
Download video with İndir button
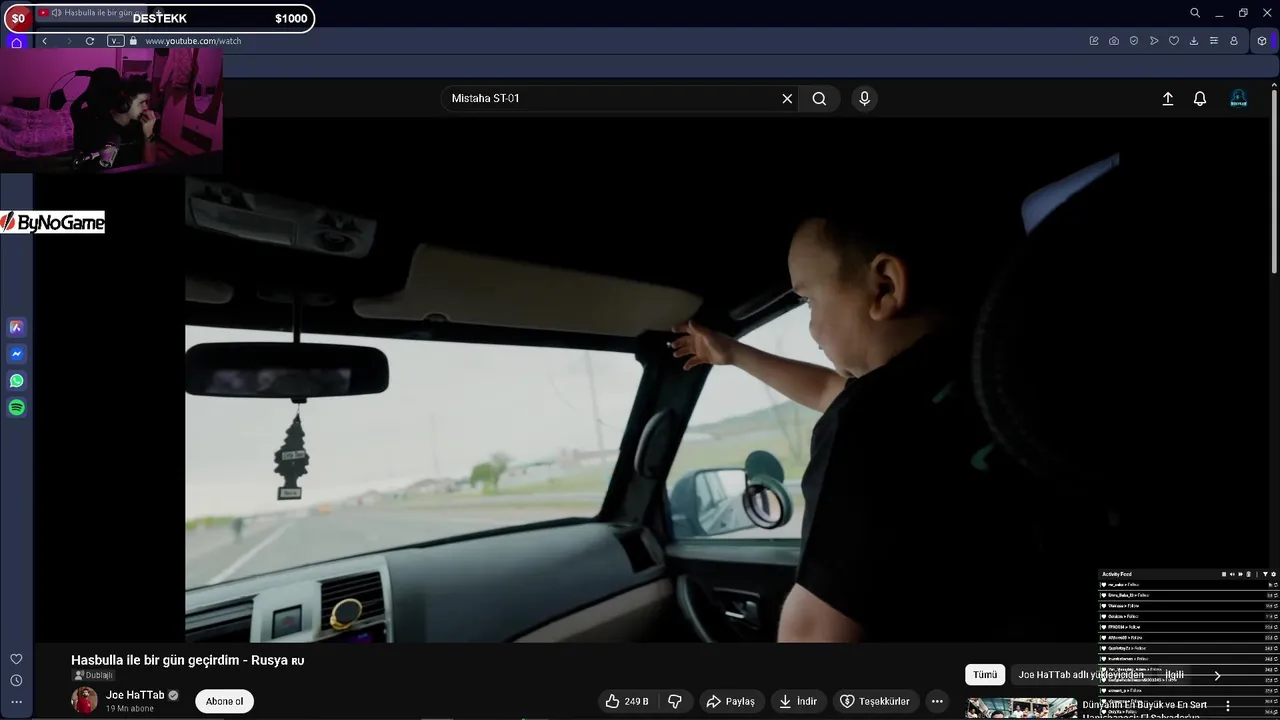click(x=799, y=701)
